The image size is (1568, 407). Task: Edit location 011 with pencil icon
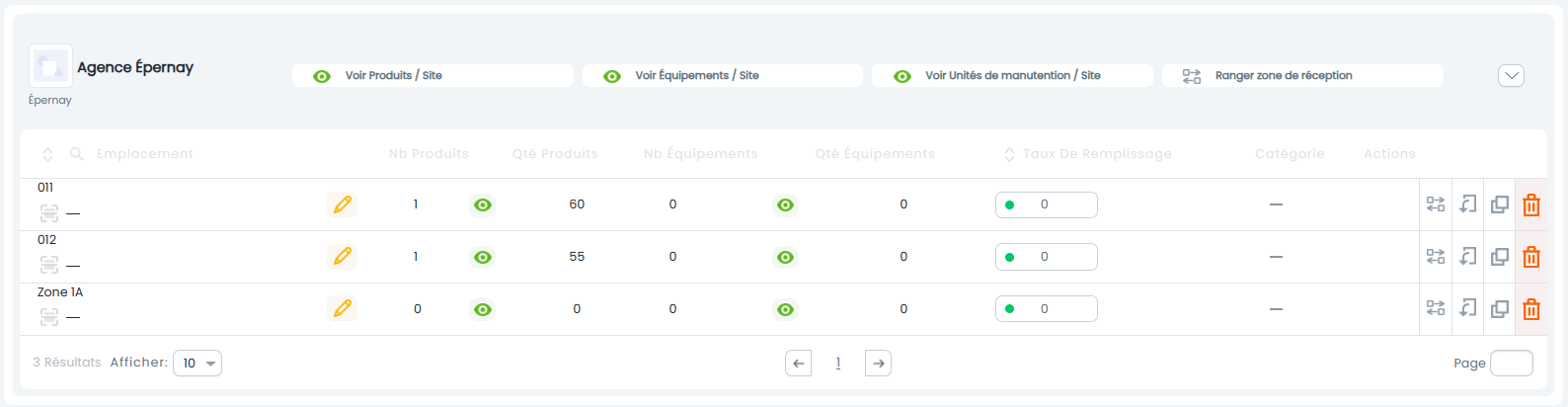click(343, 204)
